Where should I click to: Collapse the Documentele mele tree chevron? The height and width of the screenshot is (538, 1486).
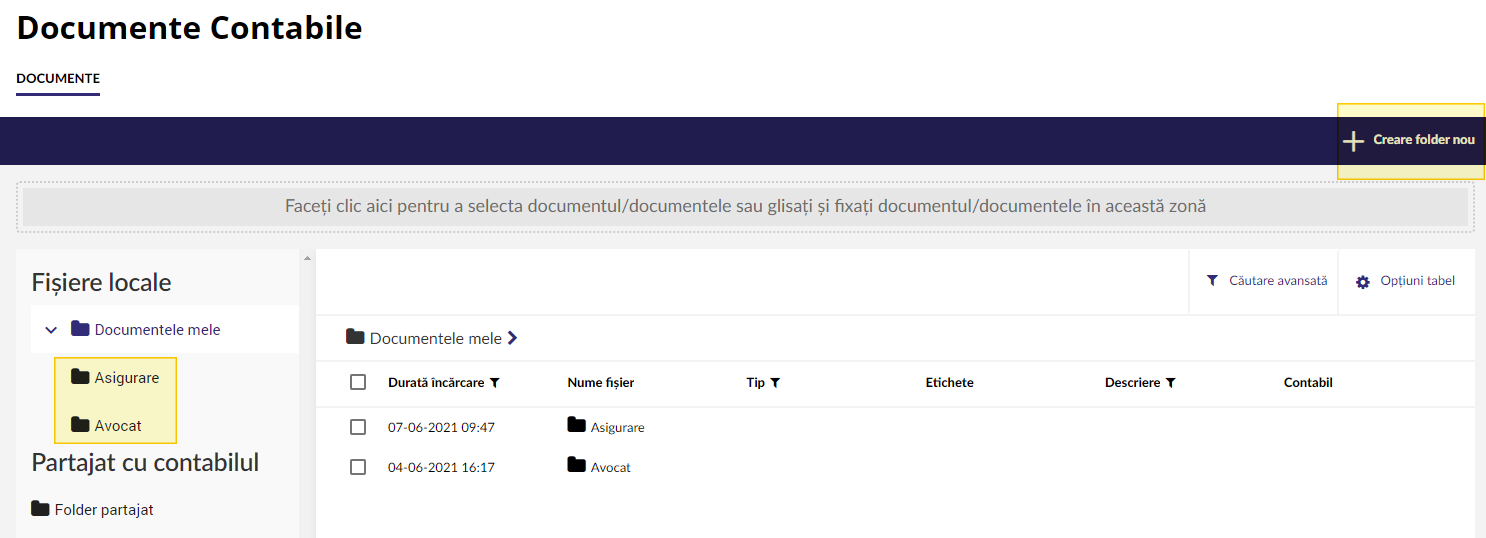click(x=51, y=330)
